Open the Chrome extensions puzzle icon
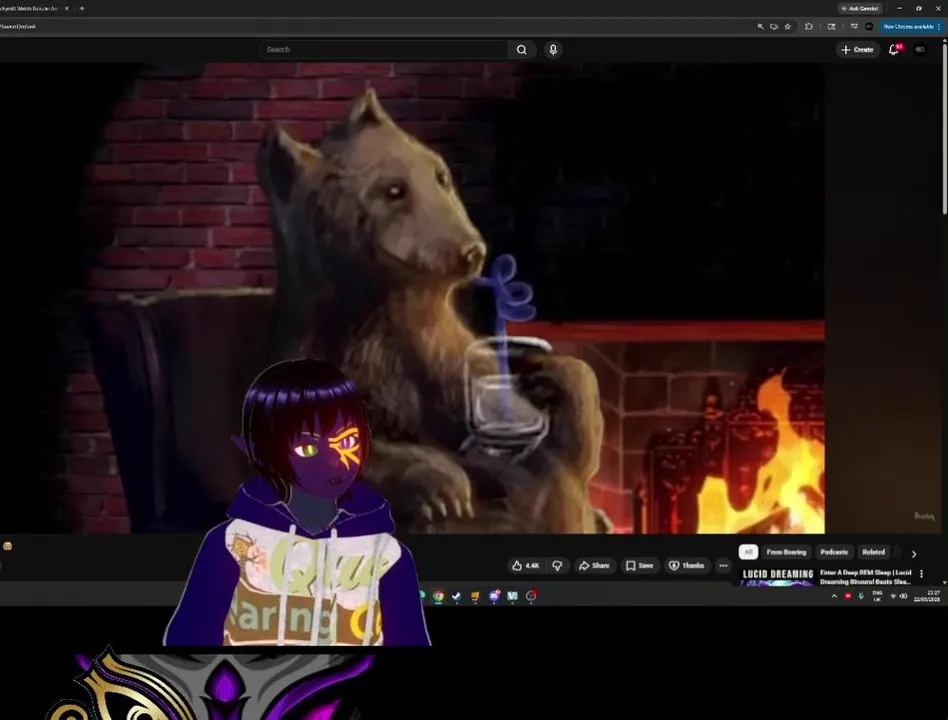Viewport: 948px width, 720px height. [x=808, y=27]
